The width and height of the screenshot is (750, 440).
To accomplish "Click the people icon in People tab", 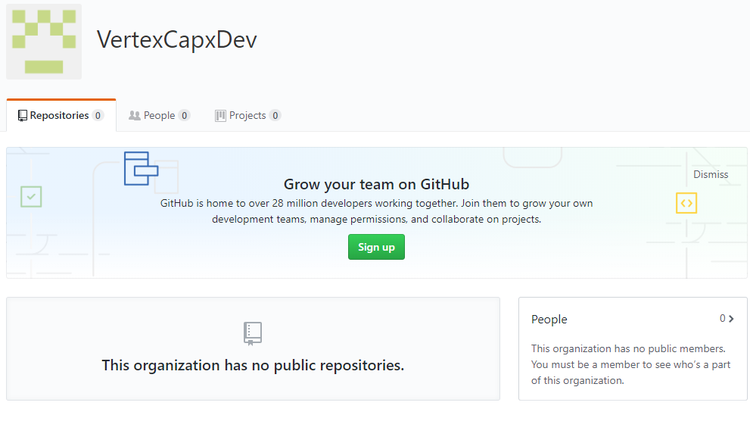I will (135, 116).
